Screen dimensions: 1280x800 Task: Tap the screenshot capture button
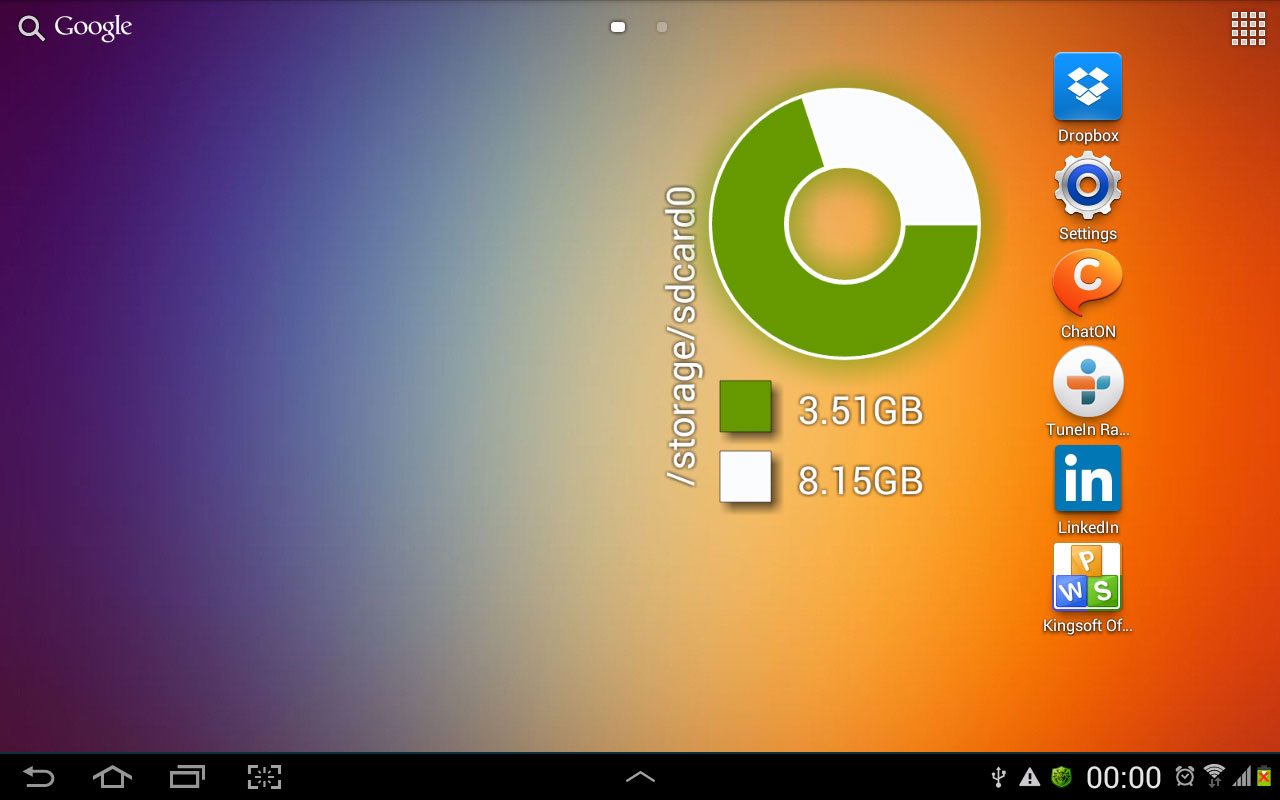pos(264,776)
